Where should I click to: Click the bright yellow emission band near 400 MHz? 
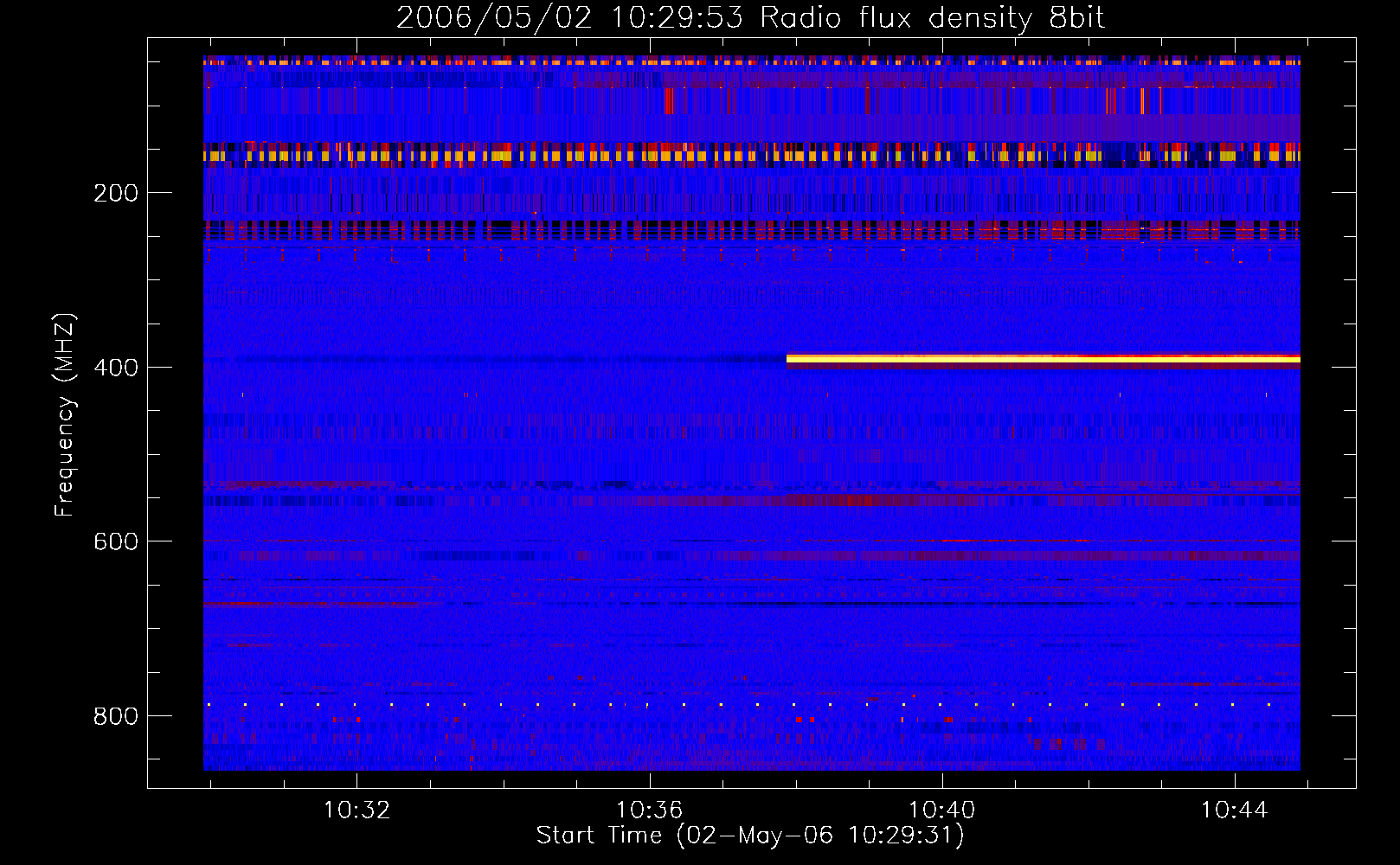1044,358
